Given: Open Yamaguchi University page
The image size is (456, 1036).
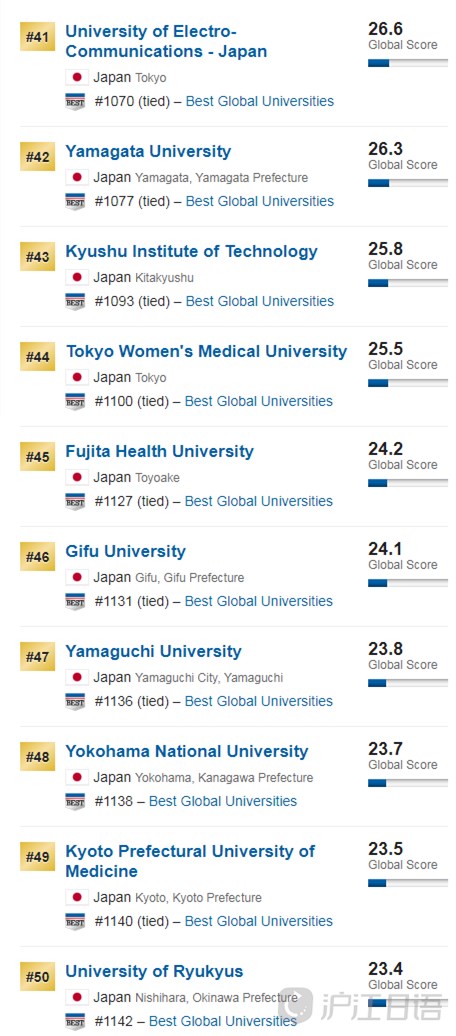Looking at the screenshot, I should pos(153,651).
